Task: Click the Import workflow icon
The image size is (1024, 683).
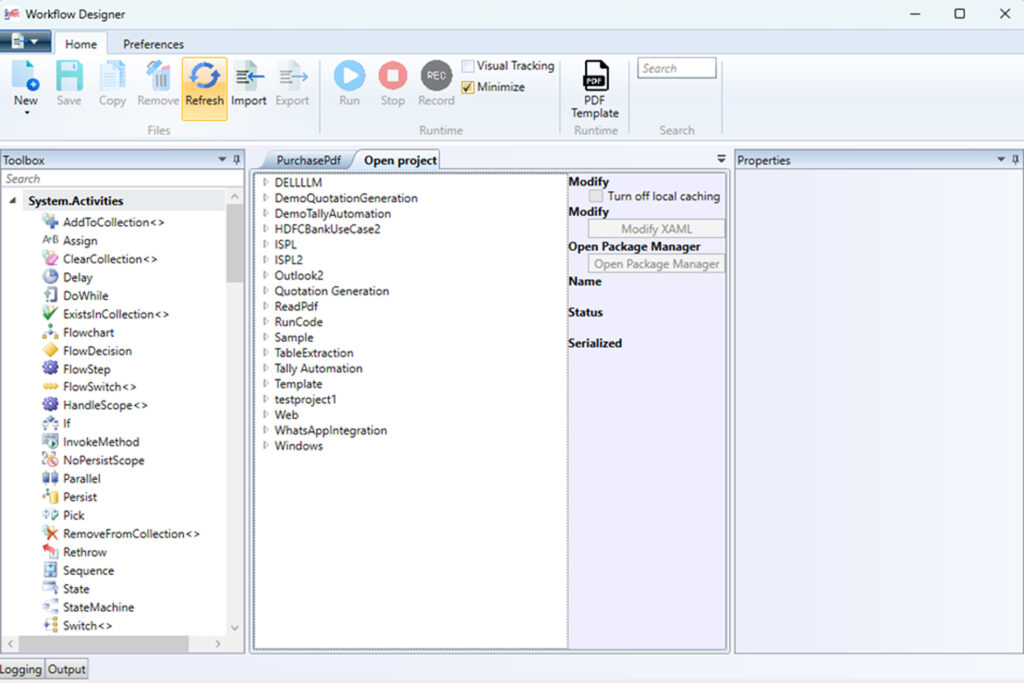Action: (x=249, y=76)
